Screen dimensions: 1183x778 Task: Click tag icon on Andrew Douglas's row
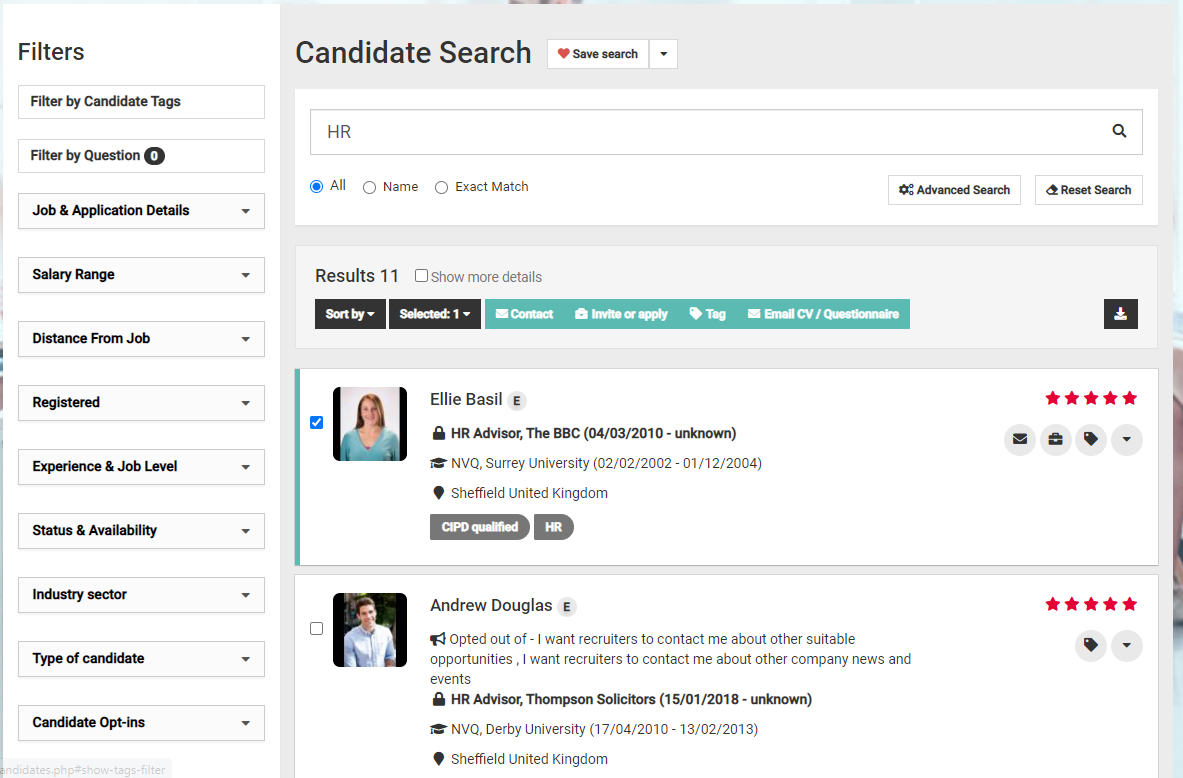pos(1091,645)
